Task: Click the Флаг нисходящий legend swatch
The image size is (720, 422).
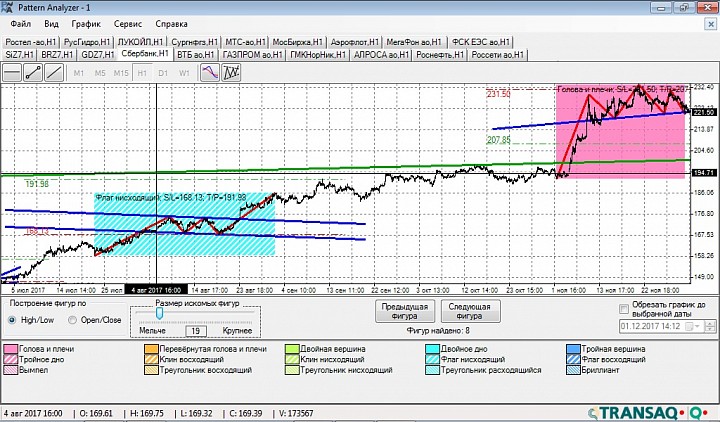Action: (433, 360)
